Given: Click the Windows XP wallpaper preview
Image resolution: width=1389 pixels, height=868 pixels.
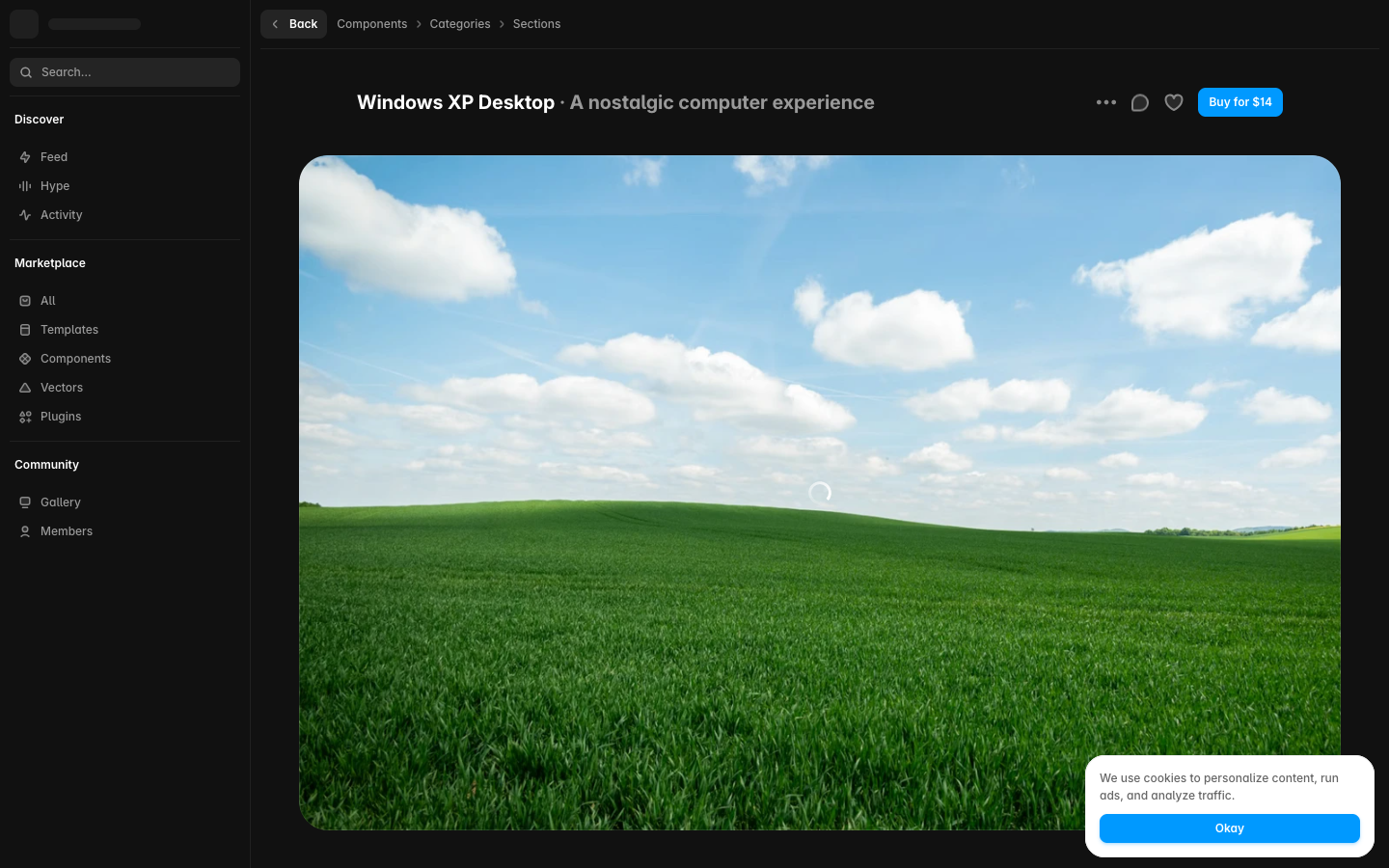Looking at the screenshot, I should click(x=820, y=493).
